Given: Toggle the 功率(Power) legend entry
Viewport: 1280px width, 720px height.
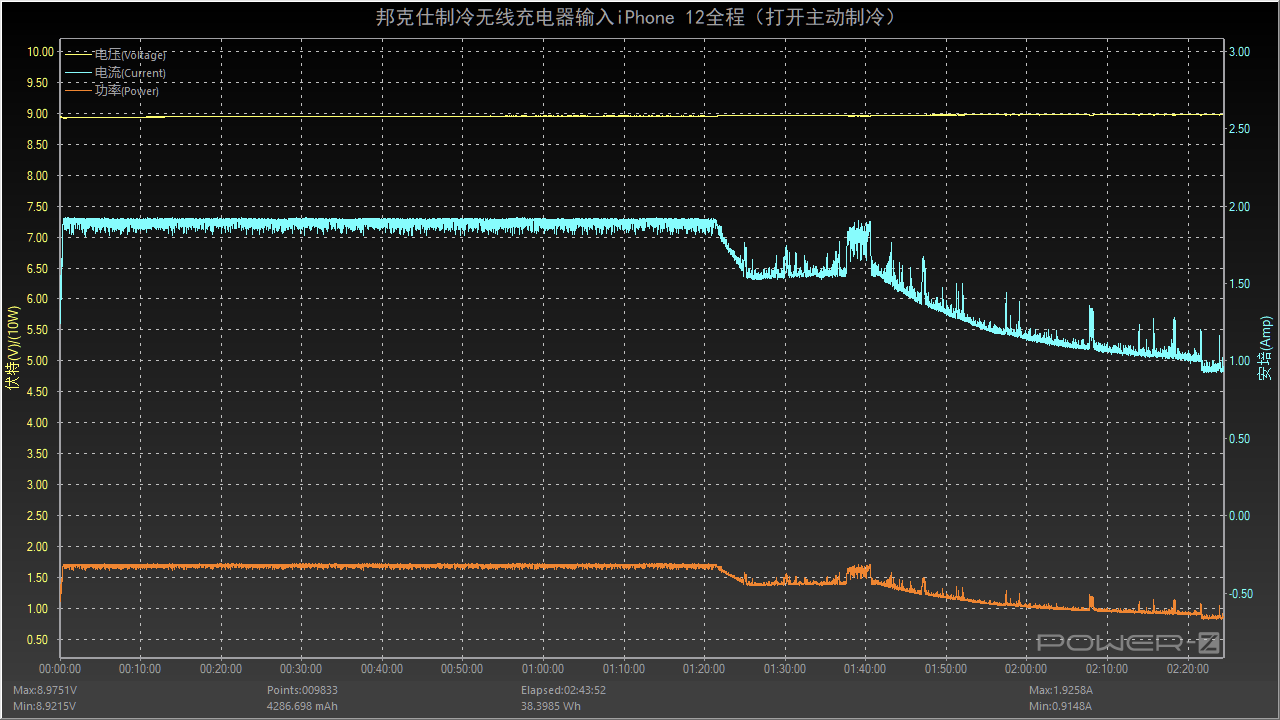Looking at the screenshot, I should [x=127, y=91].
